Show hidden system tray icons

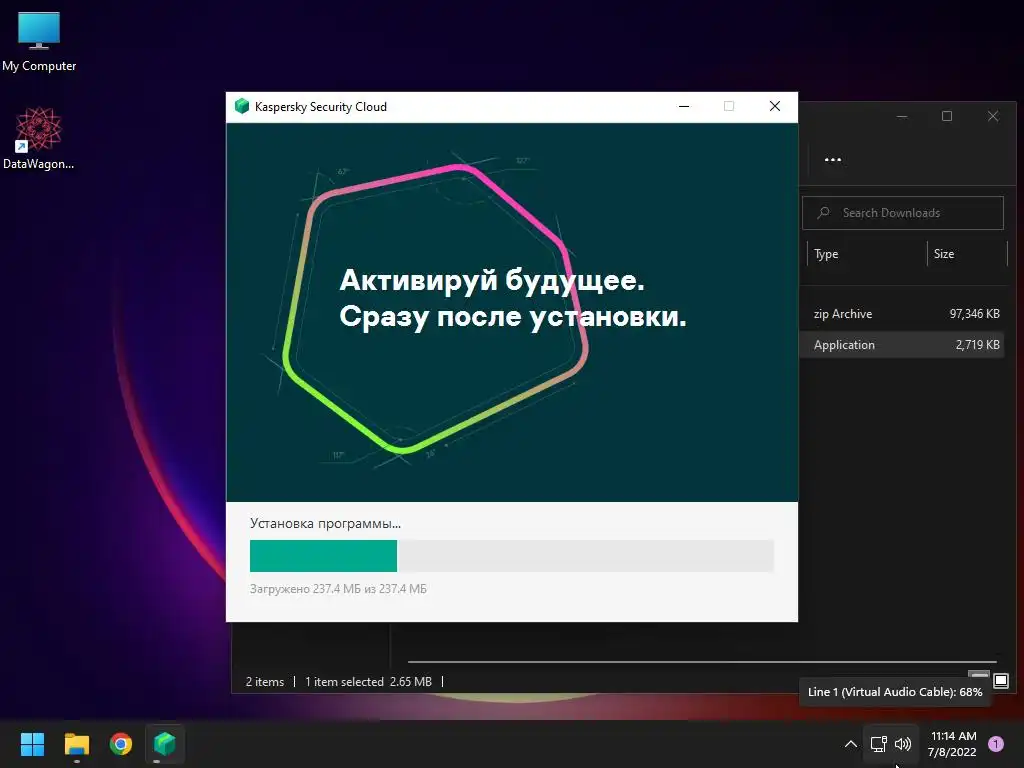click(850, 744)
